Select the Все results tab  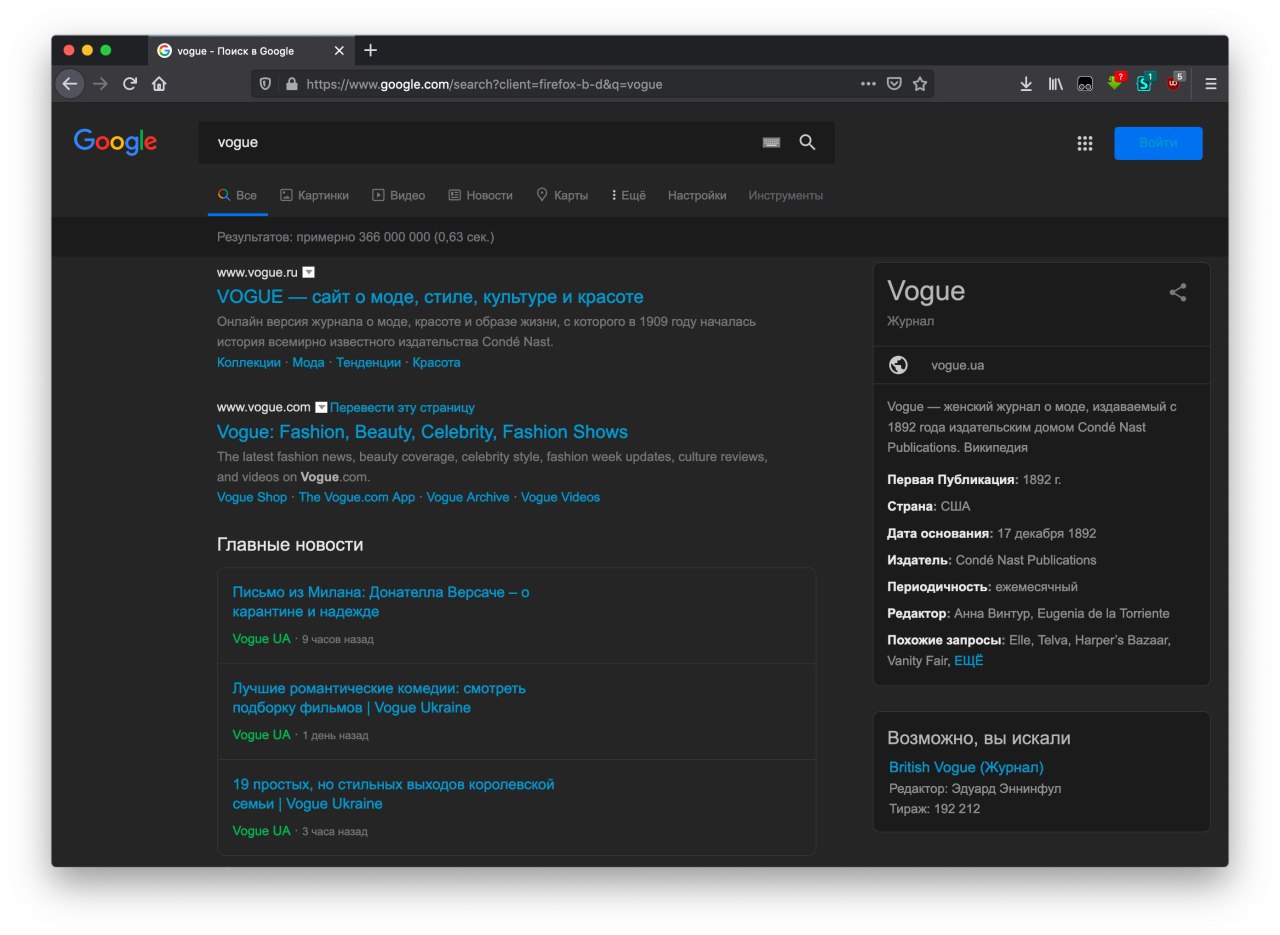pos(238,195)
